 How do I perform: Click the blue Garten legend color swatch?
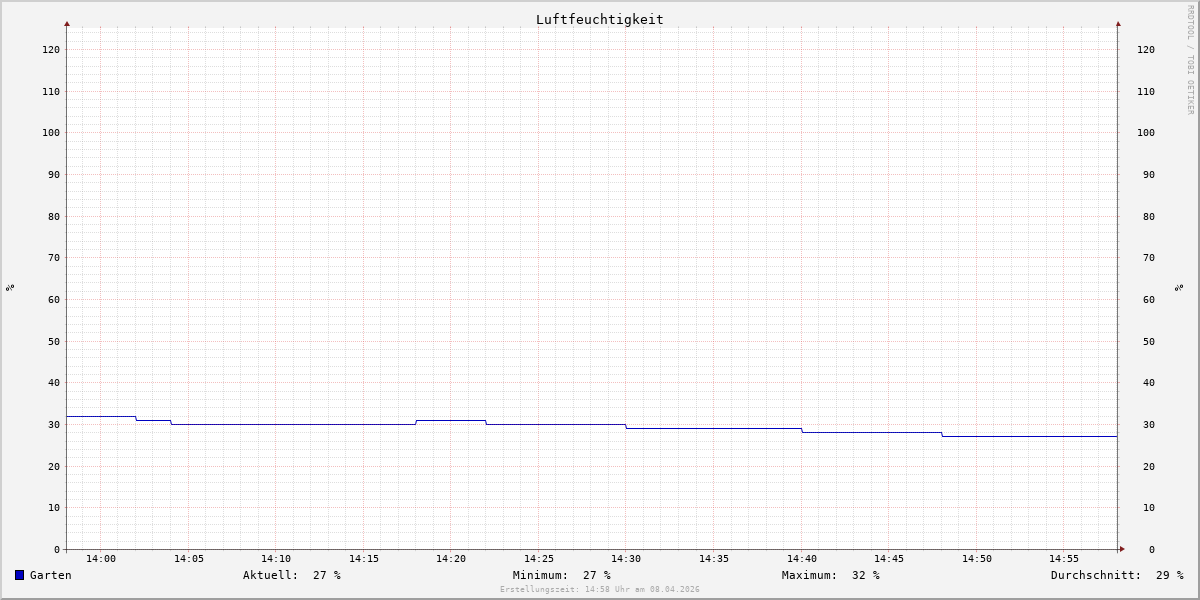[x=19, y=575]
